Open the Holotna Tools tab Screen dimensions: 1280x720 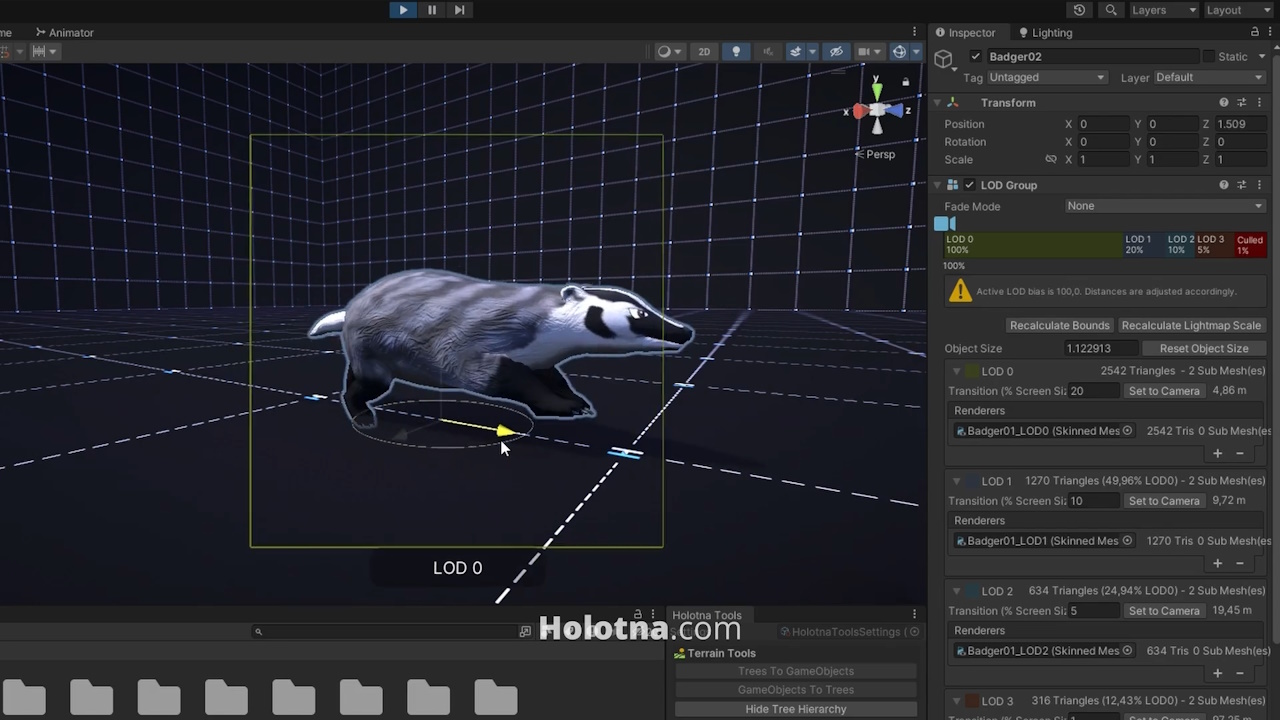(706, 615)
